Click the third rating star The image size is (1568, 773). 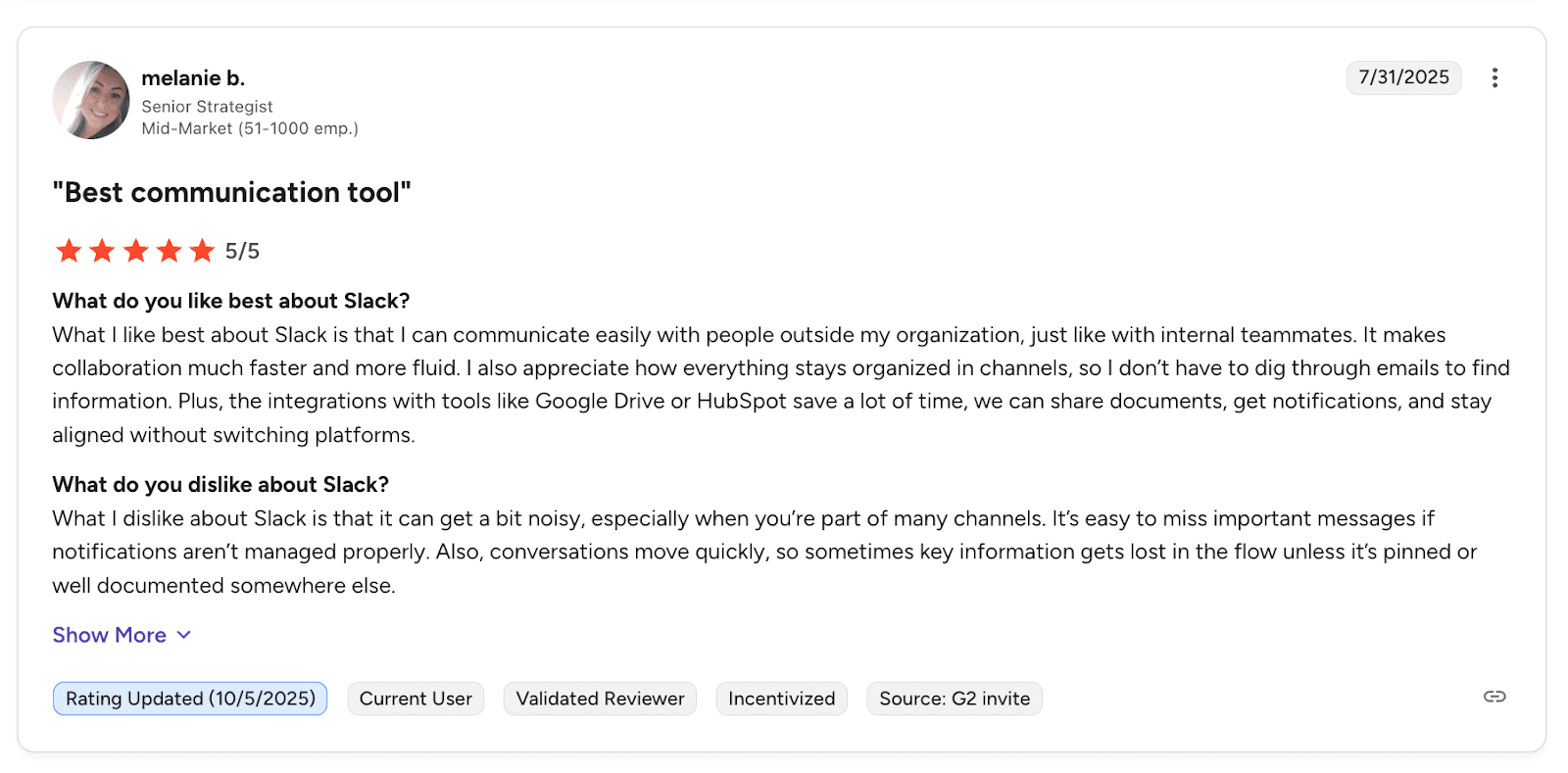tap(136, 251)
